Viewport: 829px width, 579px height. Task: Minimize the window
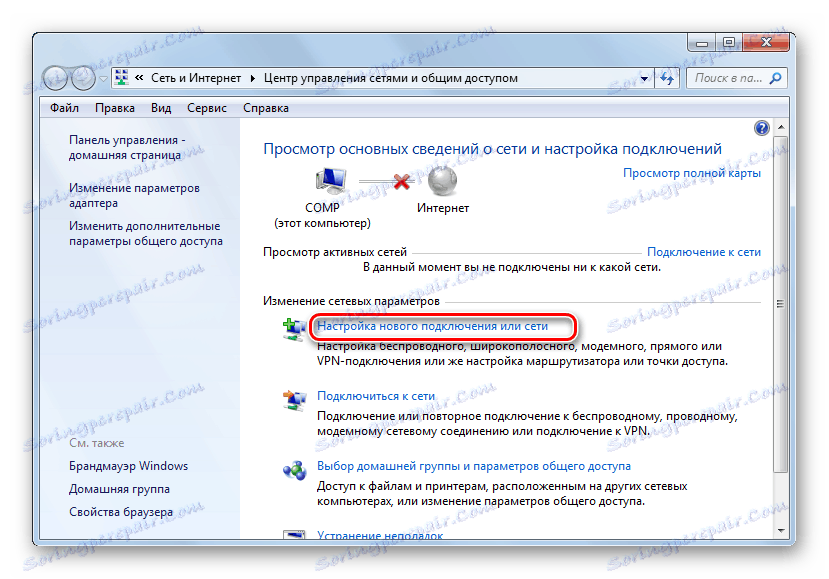click(702, 43)
